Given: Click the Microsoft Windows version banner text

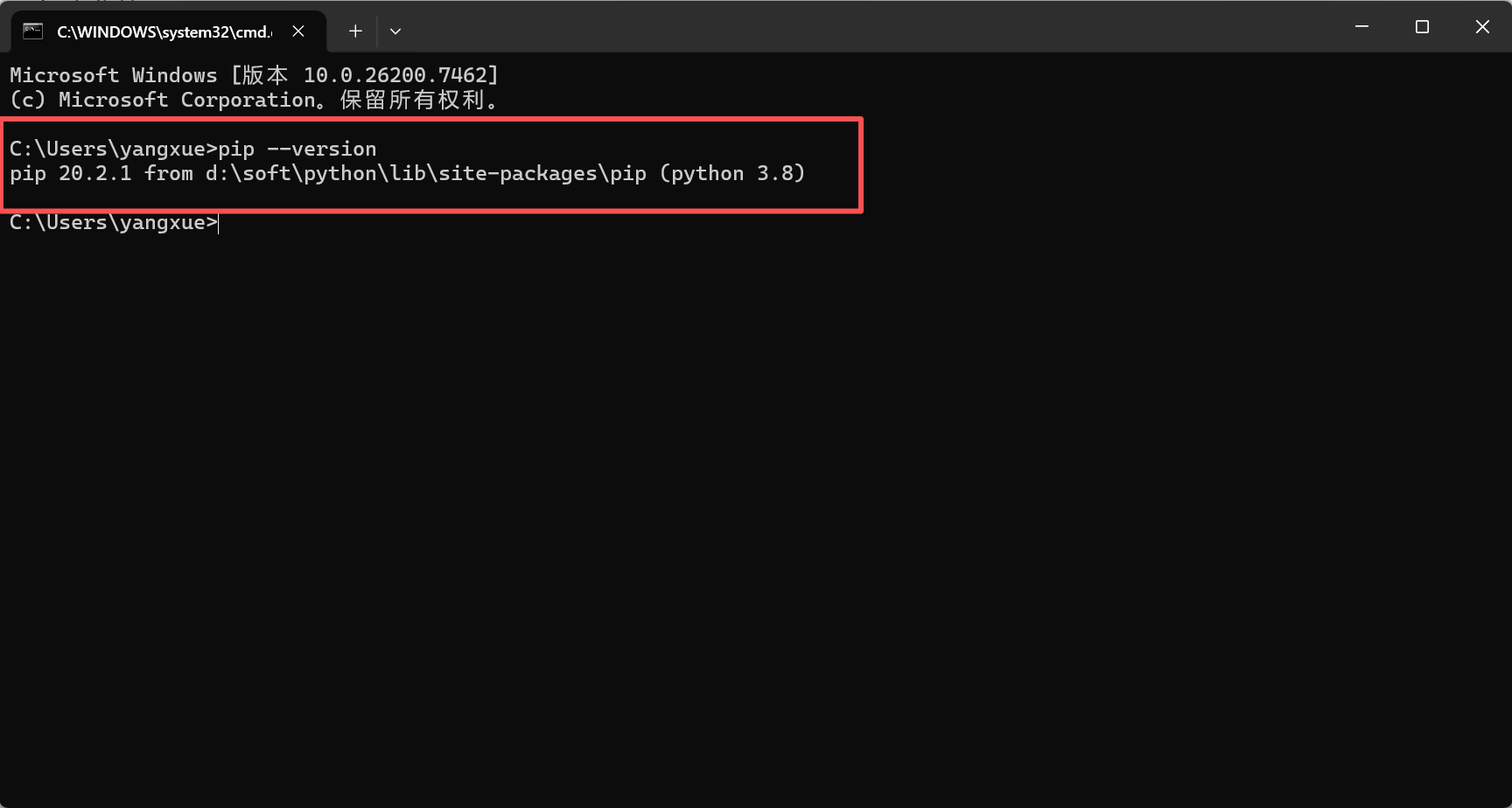Looking at the screenshot, I should click(254, 74).
